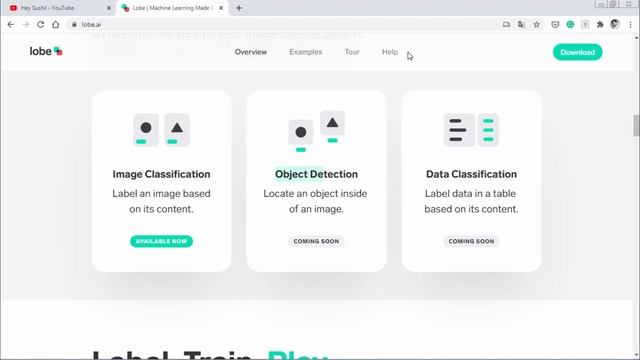Click the Data Classification heading
Image resolution: width=640 pixels, height=360 pixels.
(471, 174)
